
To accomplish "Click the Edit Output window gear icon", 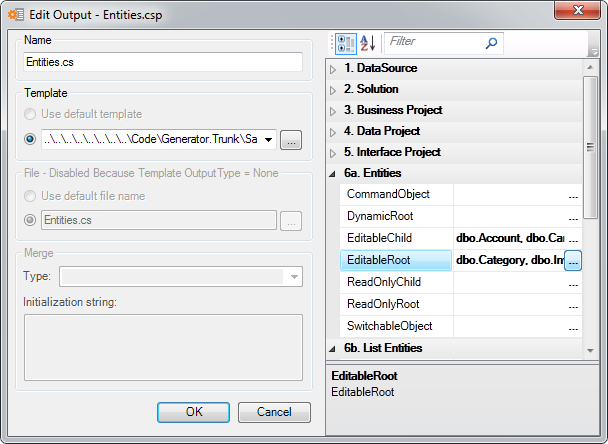I will tap(16, 15).
